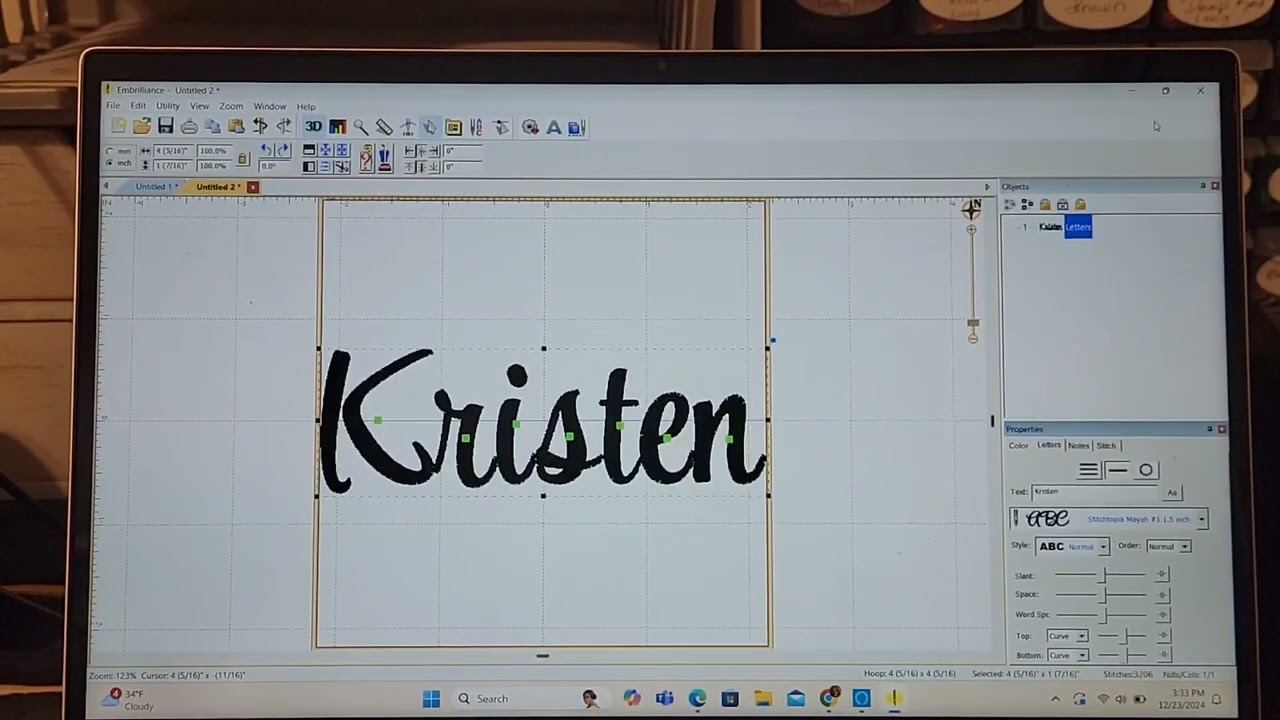Select the inch unit radio button
The image size is (1280, 720).
109,163
